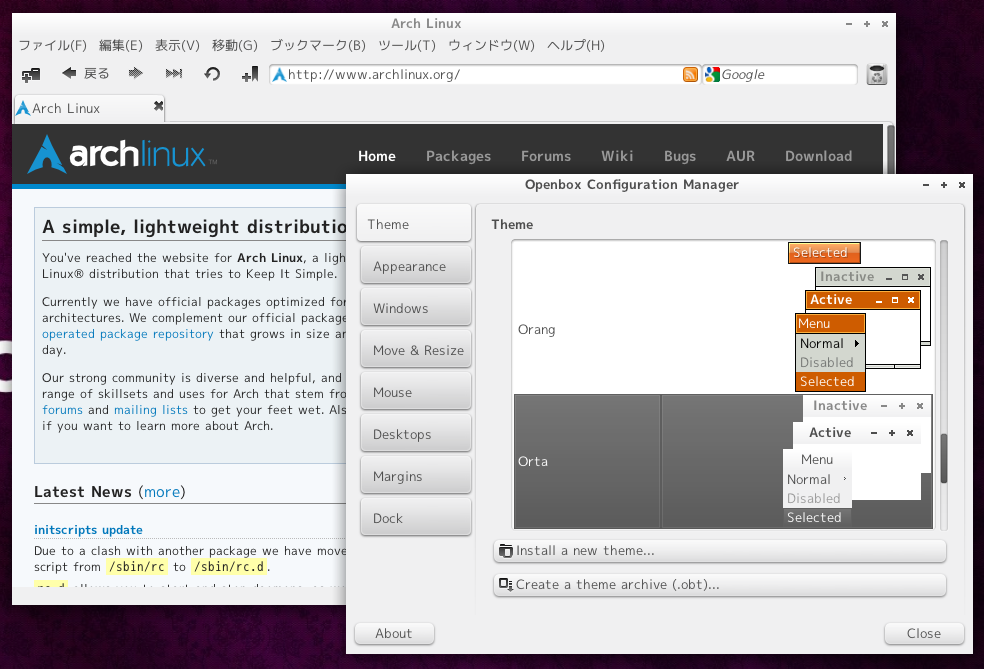Click the add bookmark icon in toolbar
The image size is (984, 669).
[250, 75]
